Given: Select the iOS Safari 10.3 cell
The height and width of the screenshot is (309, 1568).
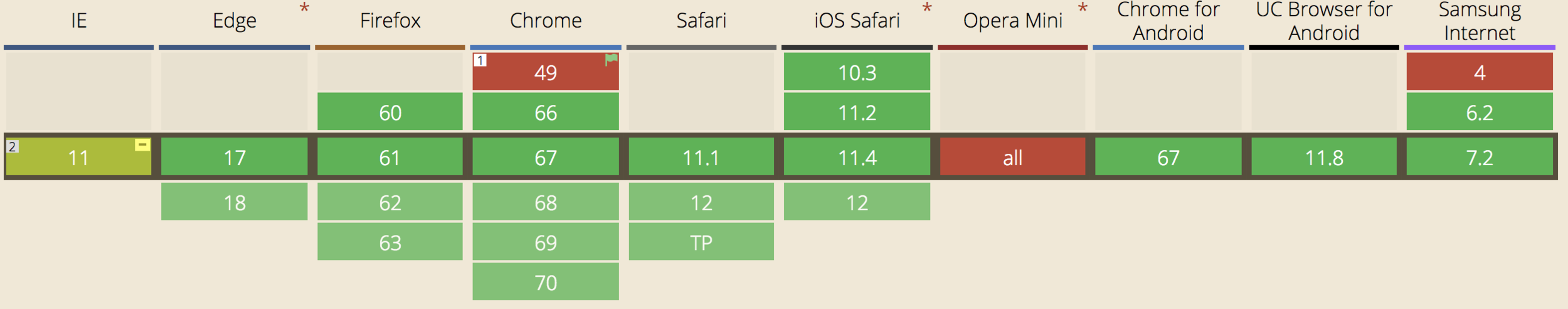Looking at the screenshot, I should coord(857,72).
